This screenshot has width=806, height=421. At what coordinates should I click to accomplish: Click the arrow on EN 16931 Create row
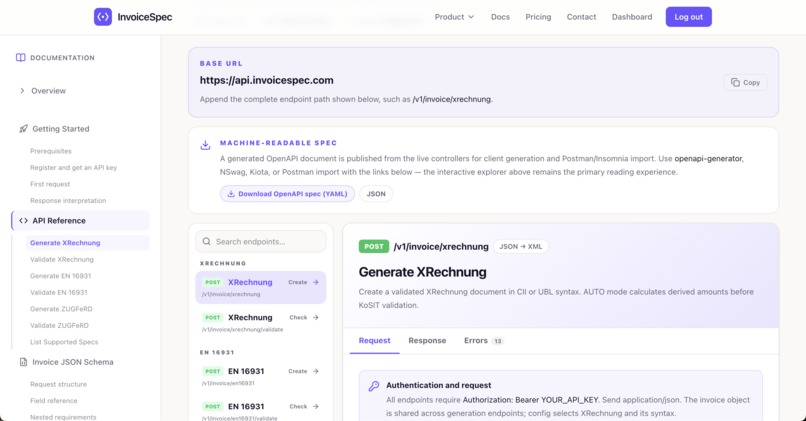(x=316, y=371)
